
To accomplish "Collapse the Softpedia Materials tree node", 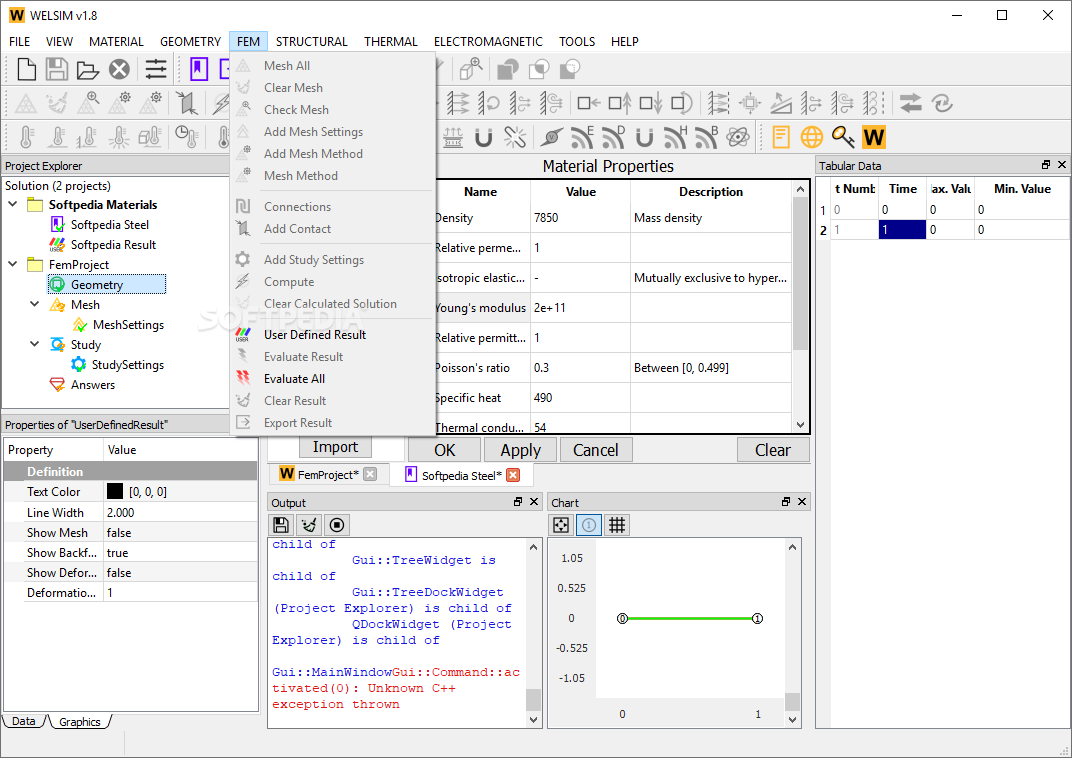I will [13, 204].
